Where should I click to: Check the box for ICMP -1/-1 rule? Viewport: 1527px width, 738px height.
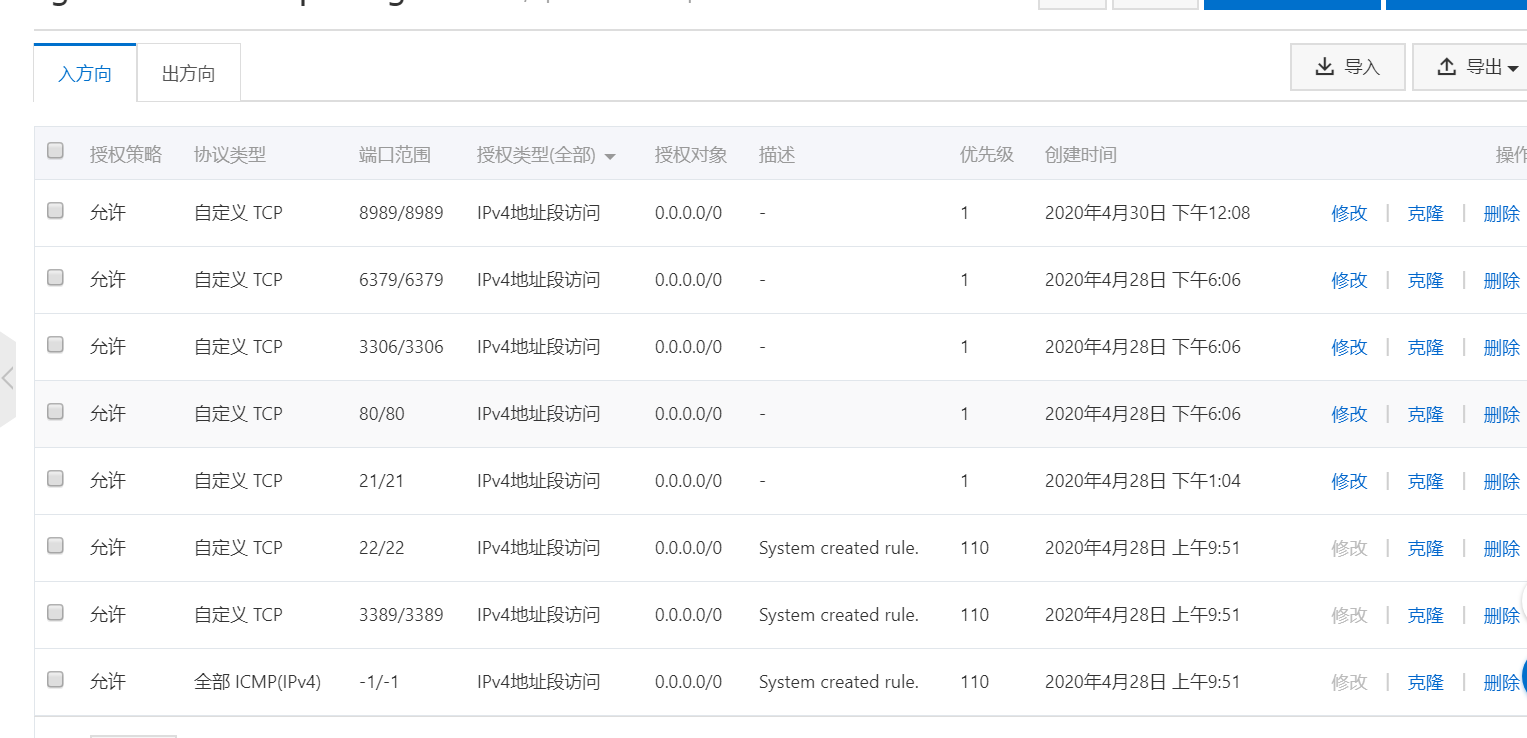click(x=56, y=679)
